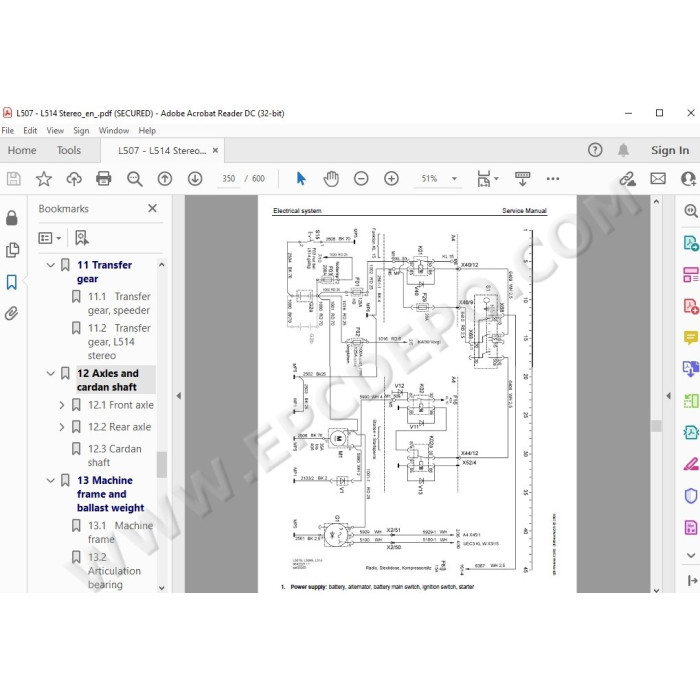Open the Window menu
Viewport: 700px width, 700px height.
(x=114, y=130)
